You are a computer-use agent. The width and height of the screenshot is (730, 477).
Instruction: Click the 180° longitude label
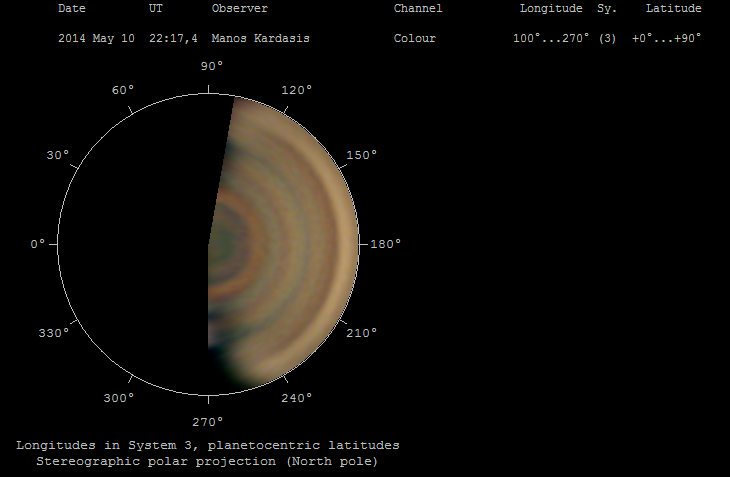385,244
